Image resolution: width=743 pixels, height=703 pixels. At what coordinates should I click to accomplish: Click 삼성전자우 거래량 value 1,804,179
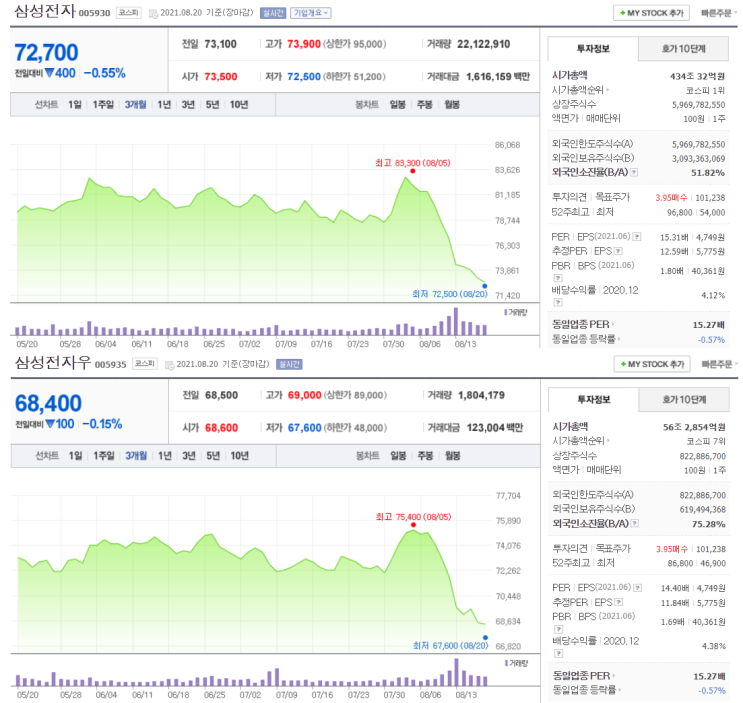[x=481, y=395]
